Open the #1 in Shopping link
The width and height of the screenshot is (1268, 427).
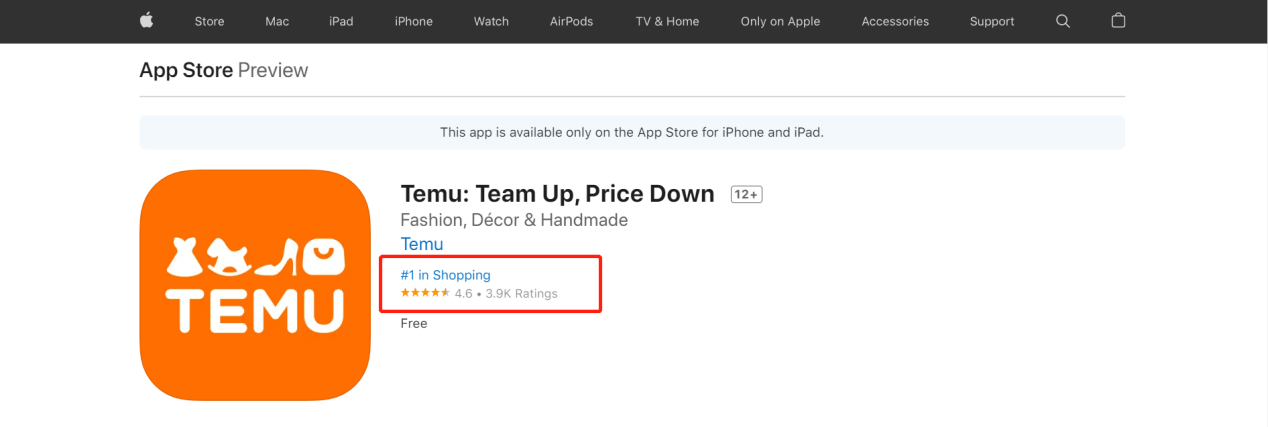point(446,275)
